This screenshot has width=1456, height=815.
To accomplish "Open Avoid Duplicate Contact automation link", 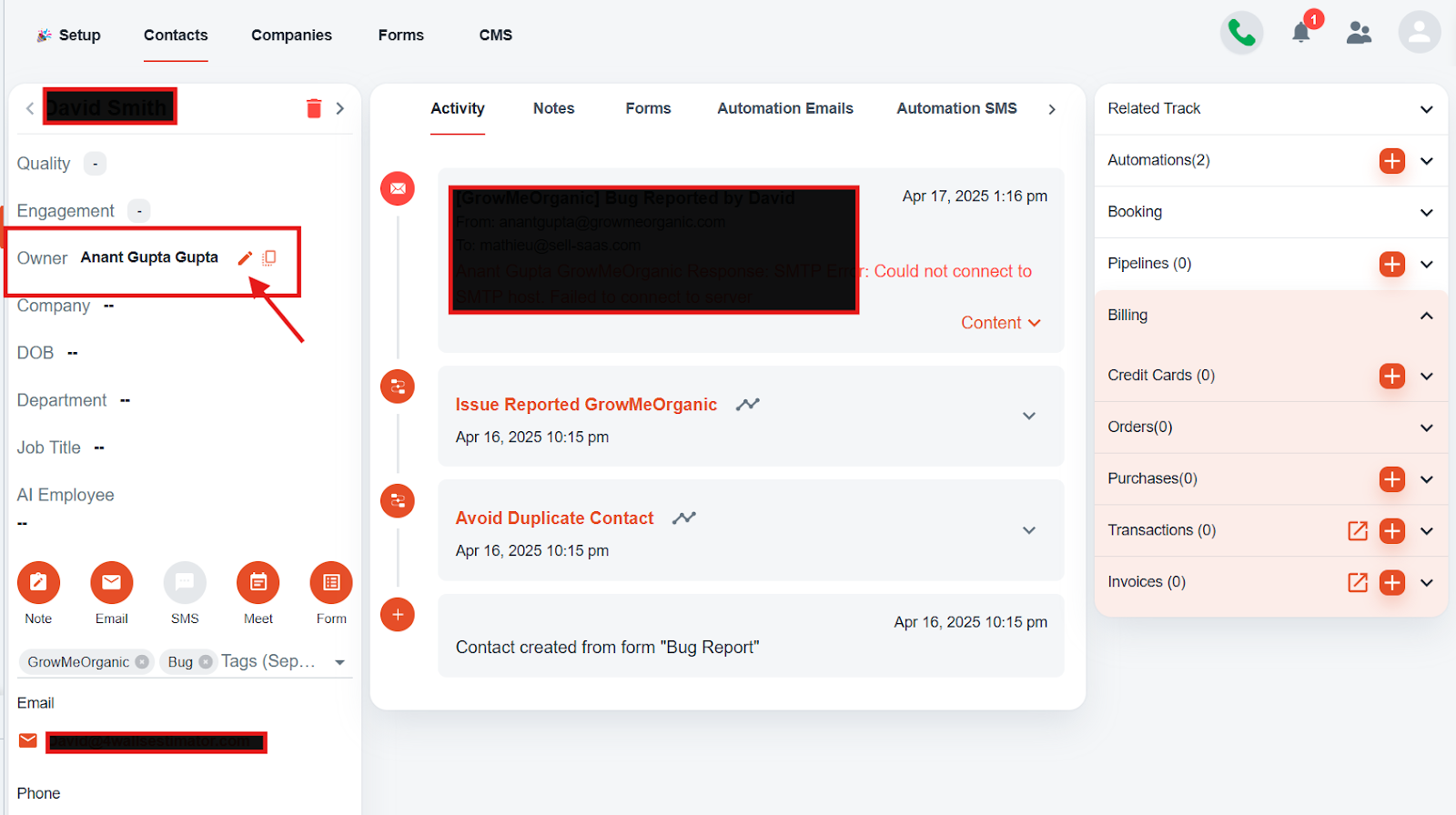I will [x=554, y=518].
